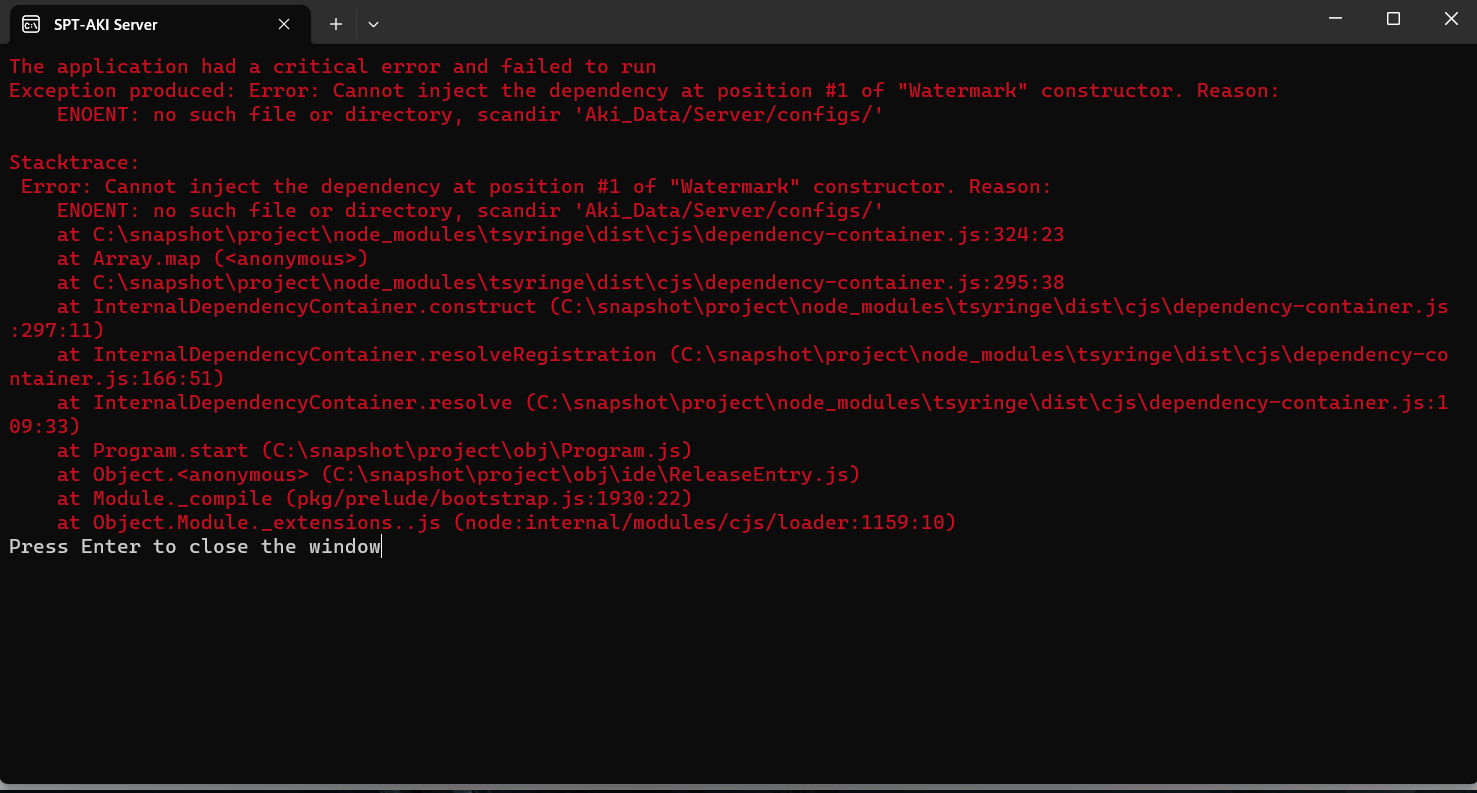Click the 'at Module._compile' stack line
Viewport: 1477px width, 793px height.
(x=374, y=498)
